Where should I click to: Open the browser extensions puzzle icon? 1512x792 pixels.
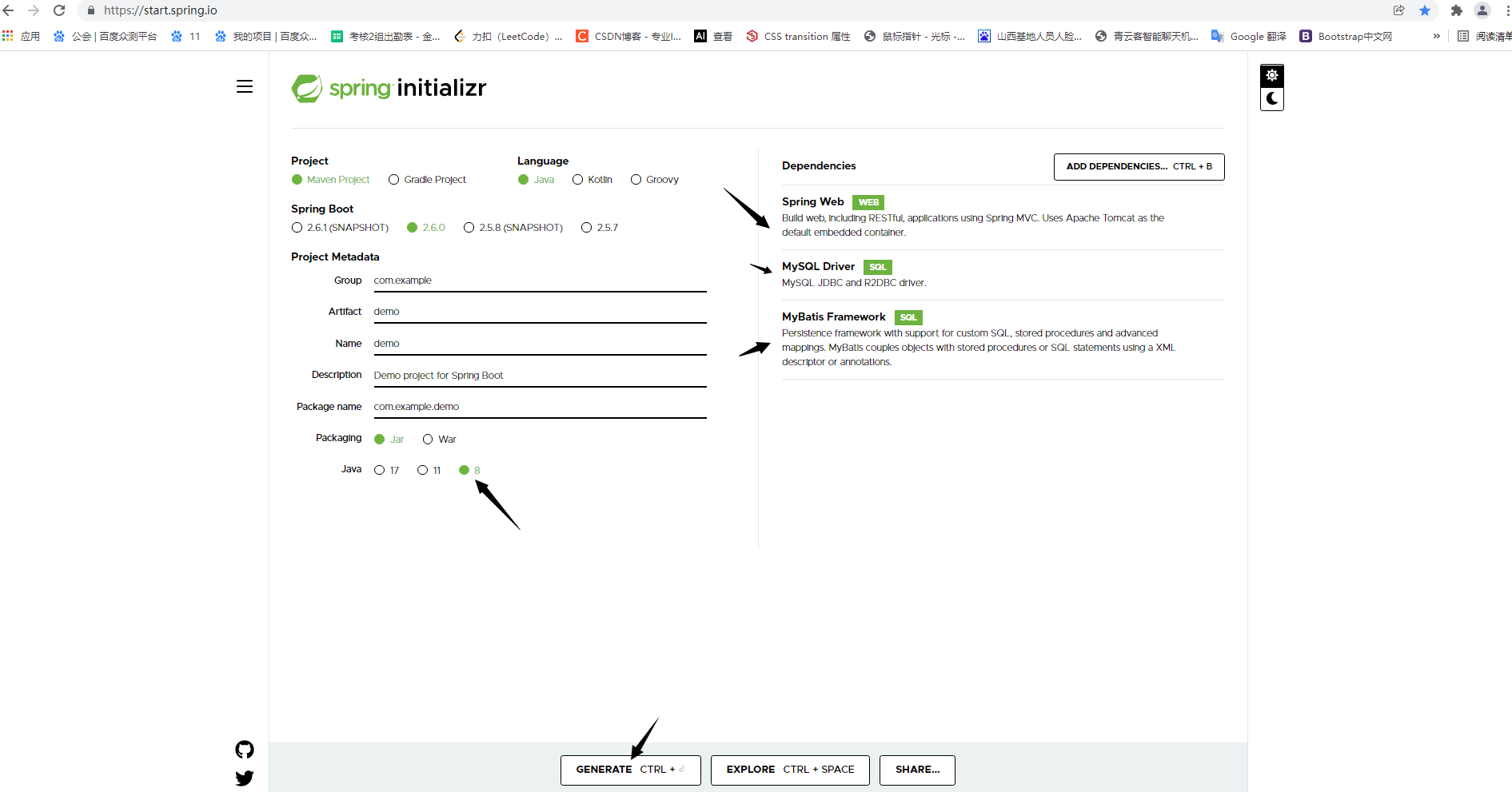tap(1457, 10)
